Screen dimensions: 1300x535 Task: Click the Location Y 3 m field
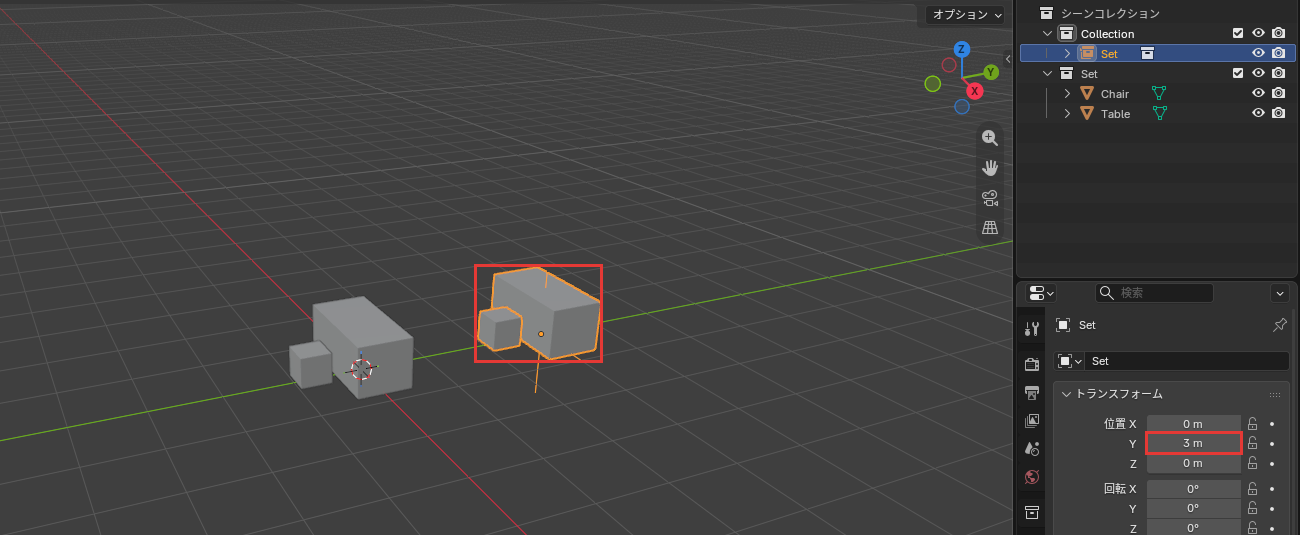tap(1193, 443)
